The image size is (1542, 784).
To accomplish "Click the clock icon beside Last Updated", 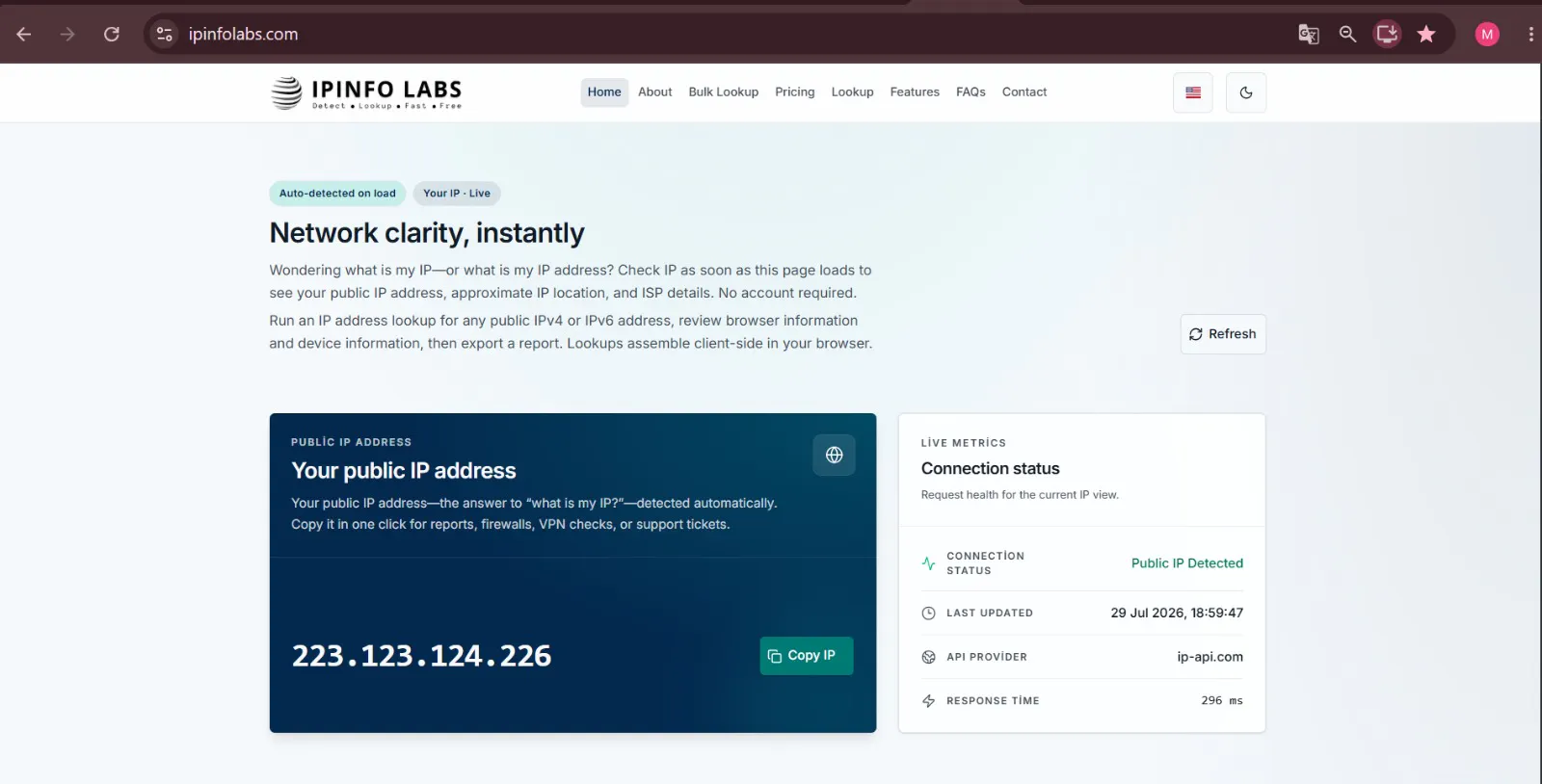I will pos(929,614).
